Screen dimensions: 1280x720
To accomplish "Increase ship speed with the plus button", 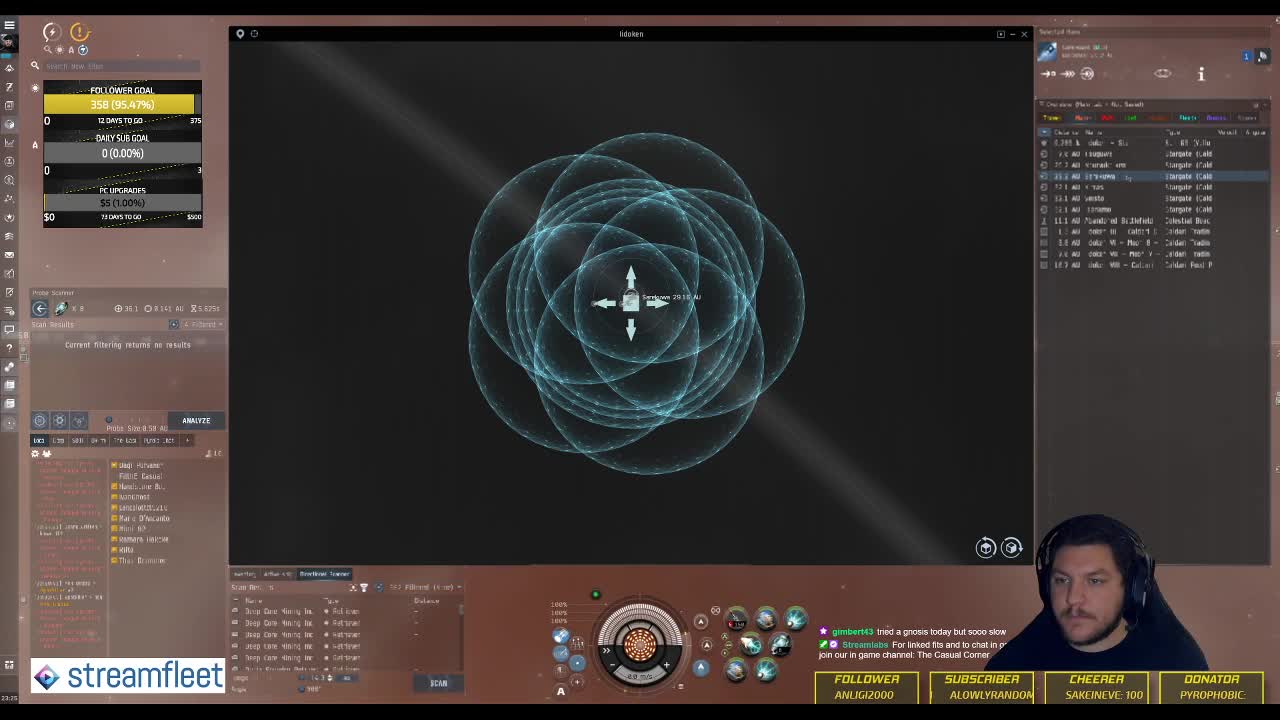I will [666, 664].
